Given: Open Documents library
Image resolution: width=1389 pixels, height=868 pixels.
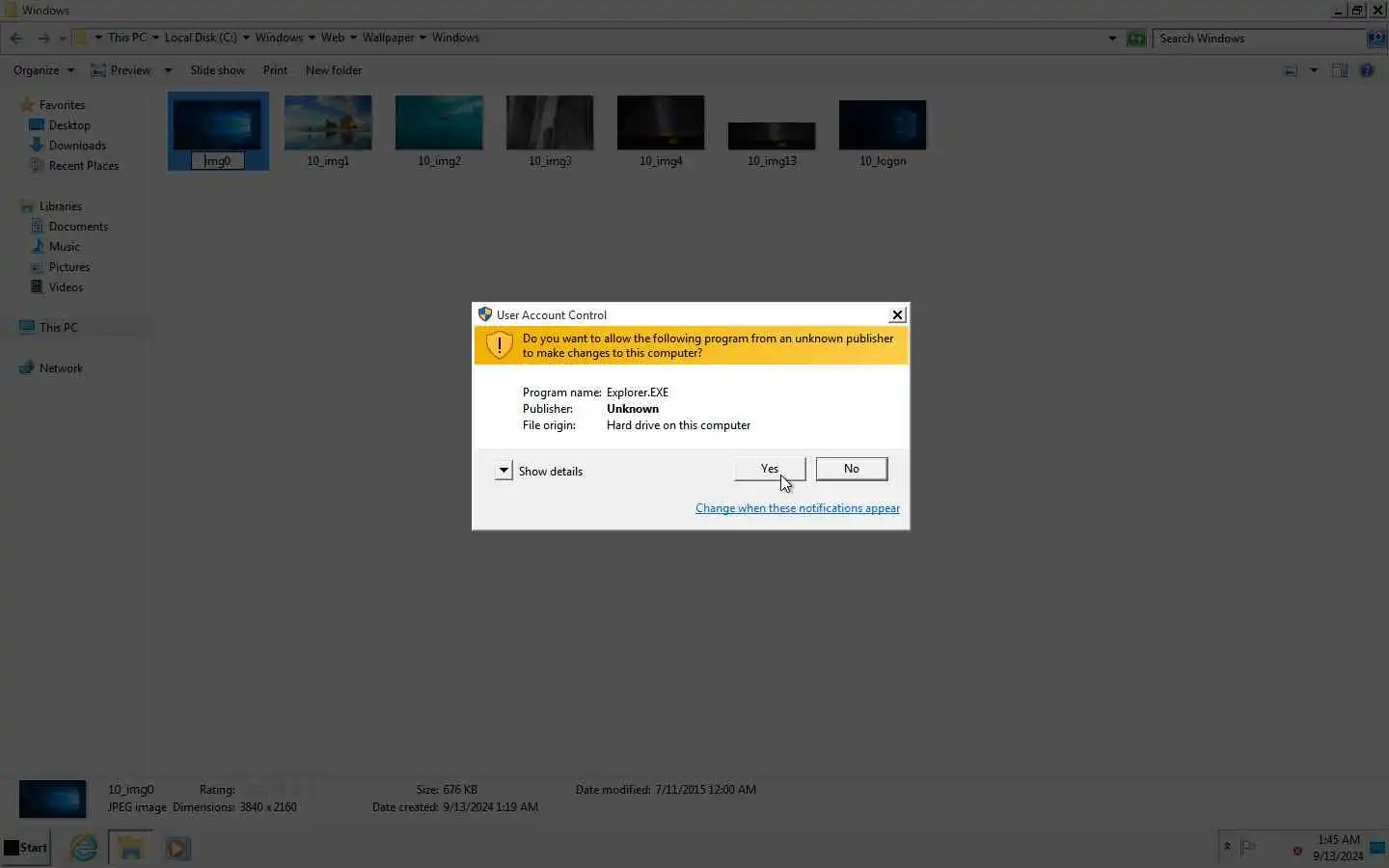Looking at the screenshot, I should coord(78,227).
